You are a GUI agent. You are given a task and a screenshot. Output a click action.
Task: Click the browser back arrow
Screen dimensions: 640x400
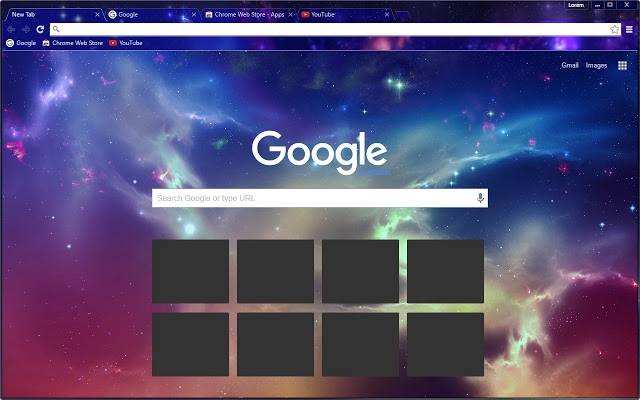[11, 29]
